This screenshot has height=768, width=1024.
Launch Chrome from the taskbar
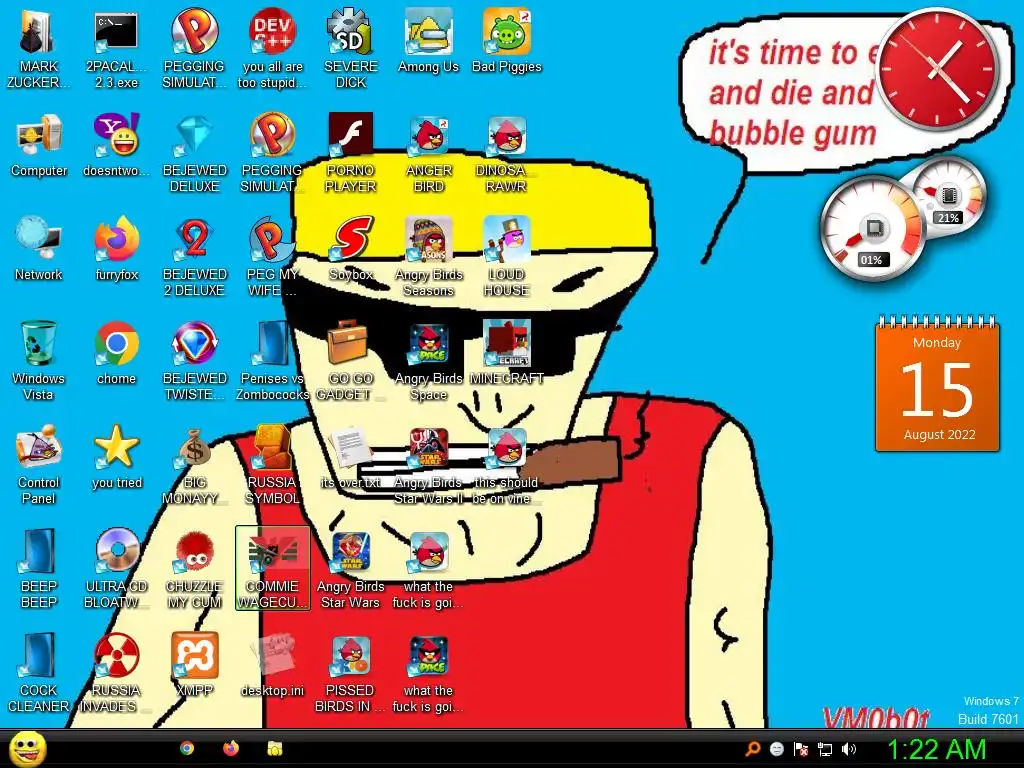click(x=187, y=748)
